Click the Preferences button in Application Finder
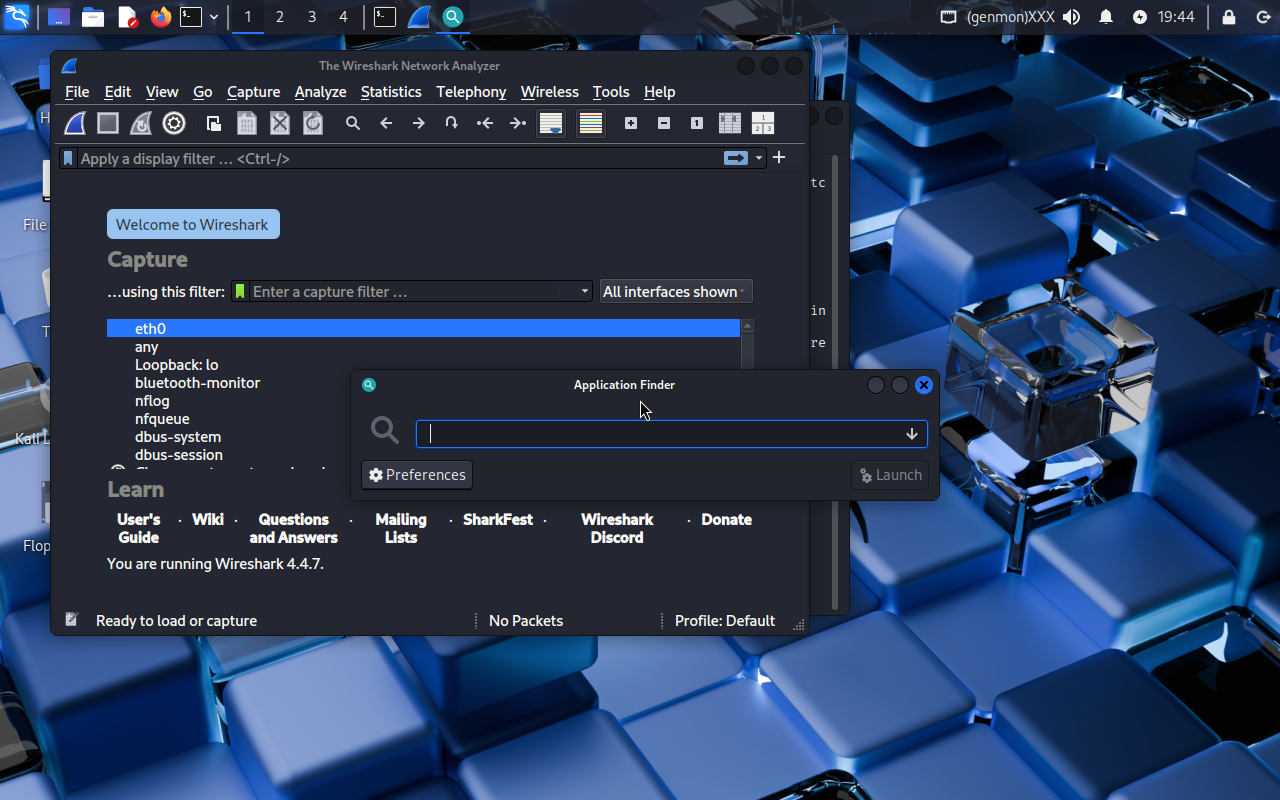 (x=417, y=475)
